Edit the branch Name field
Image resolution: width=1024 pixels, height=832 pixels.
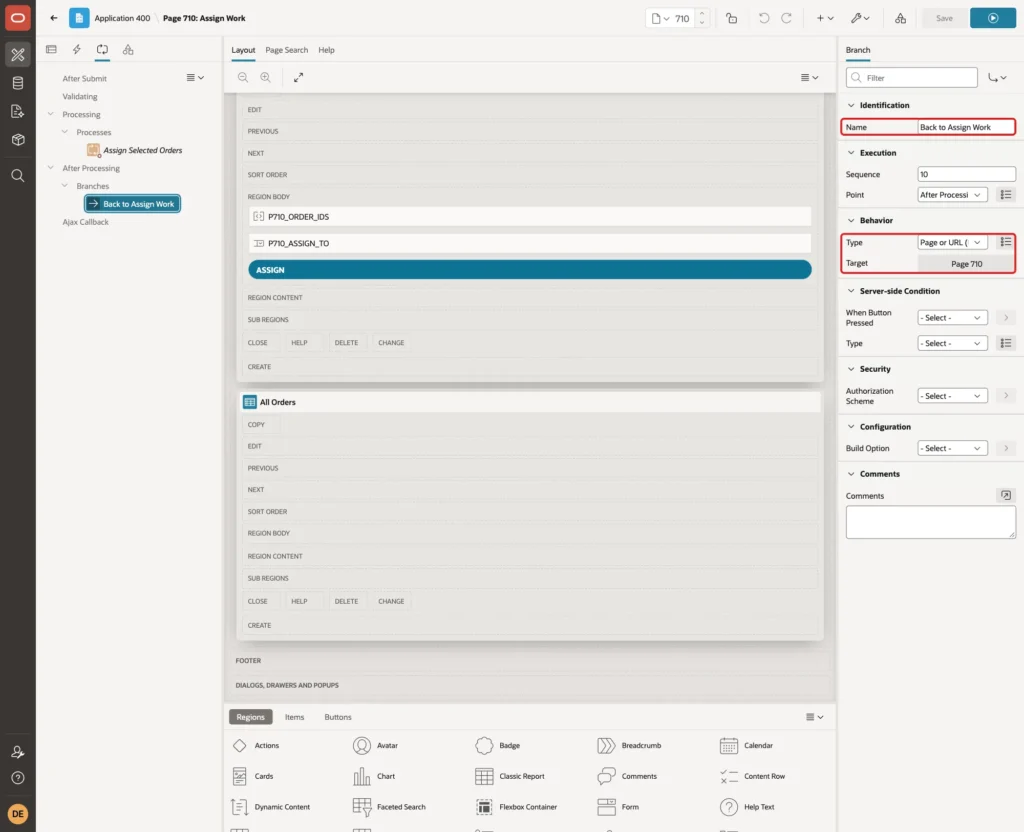966,127
